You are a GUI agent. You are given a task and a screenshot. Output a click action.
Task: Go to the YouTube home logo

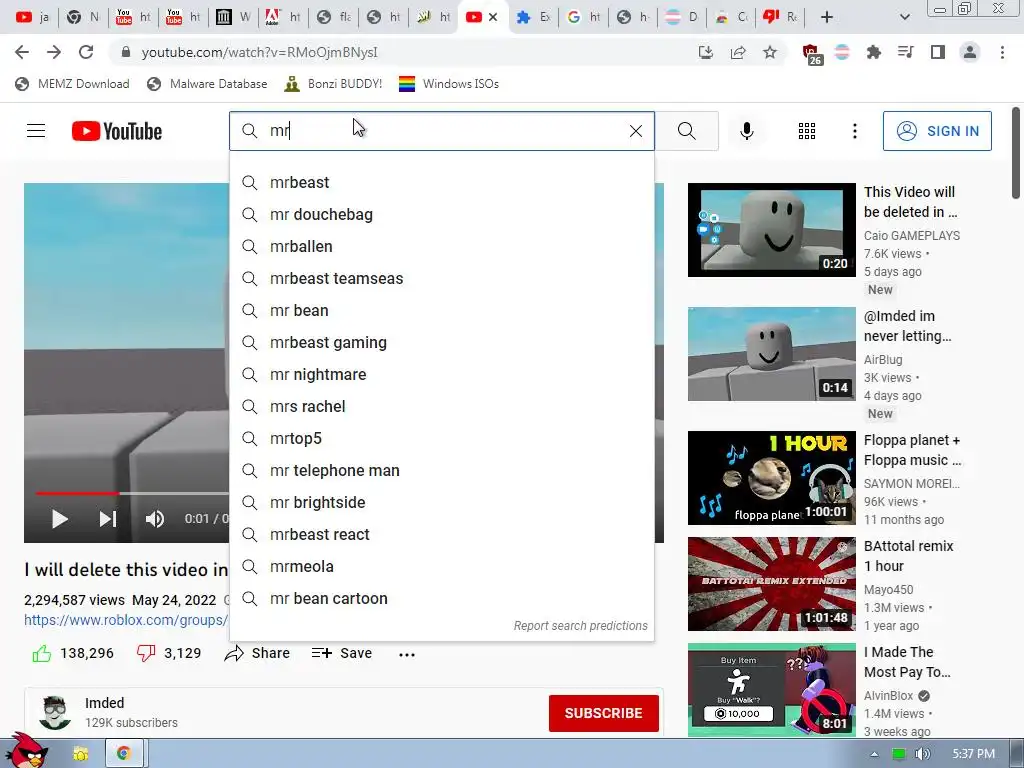[117, 131]
